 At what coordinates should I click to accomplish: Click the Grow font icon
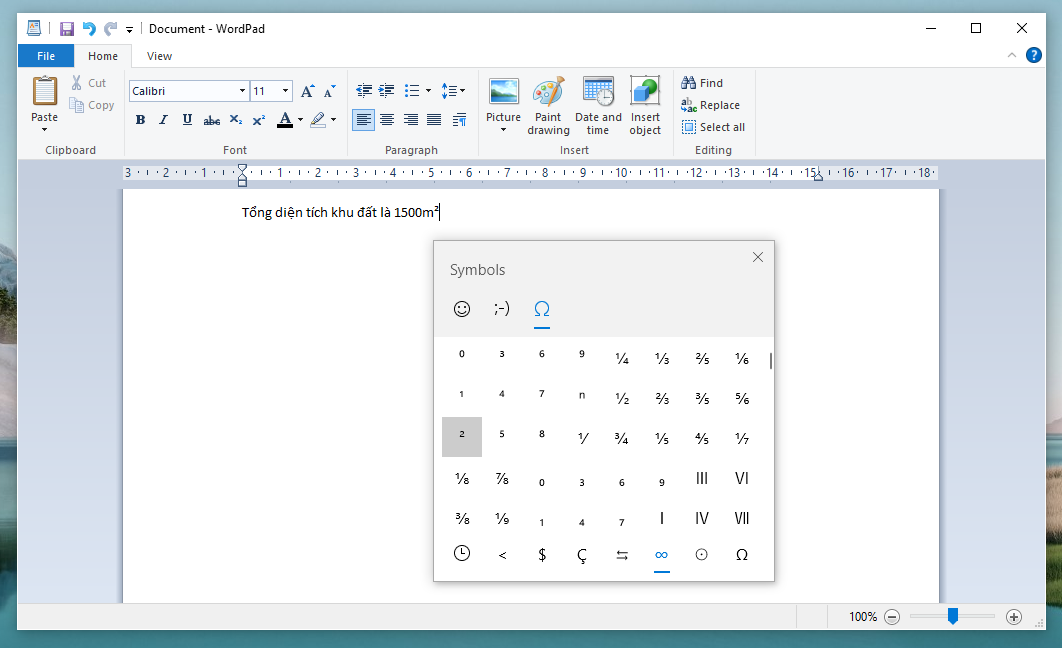click(x=308, y=91)
